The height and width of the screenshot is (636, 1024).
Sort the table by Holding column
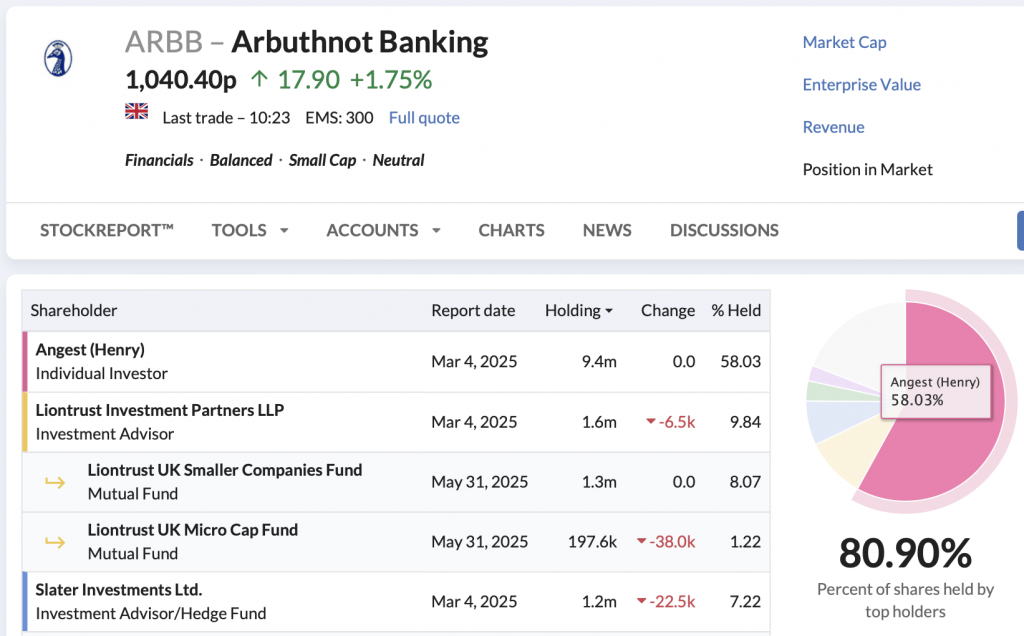[578, 311]
